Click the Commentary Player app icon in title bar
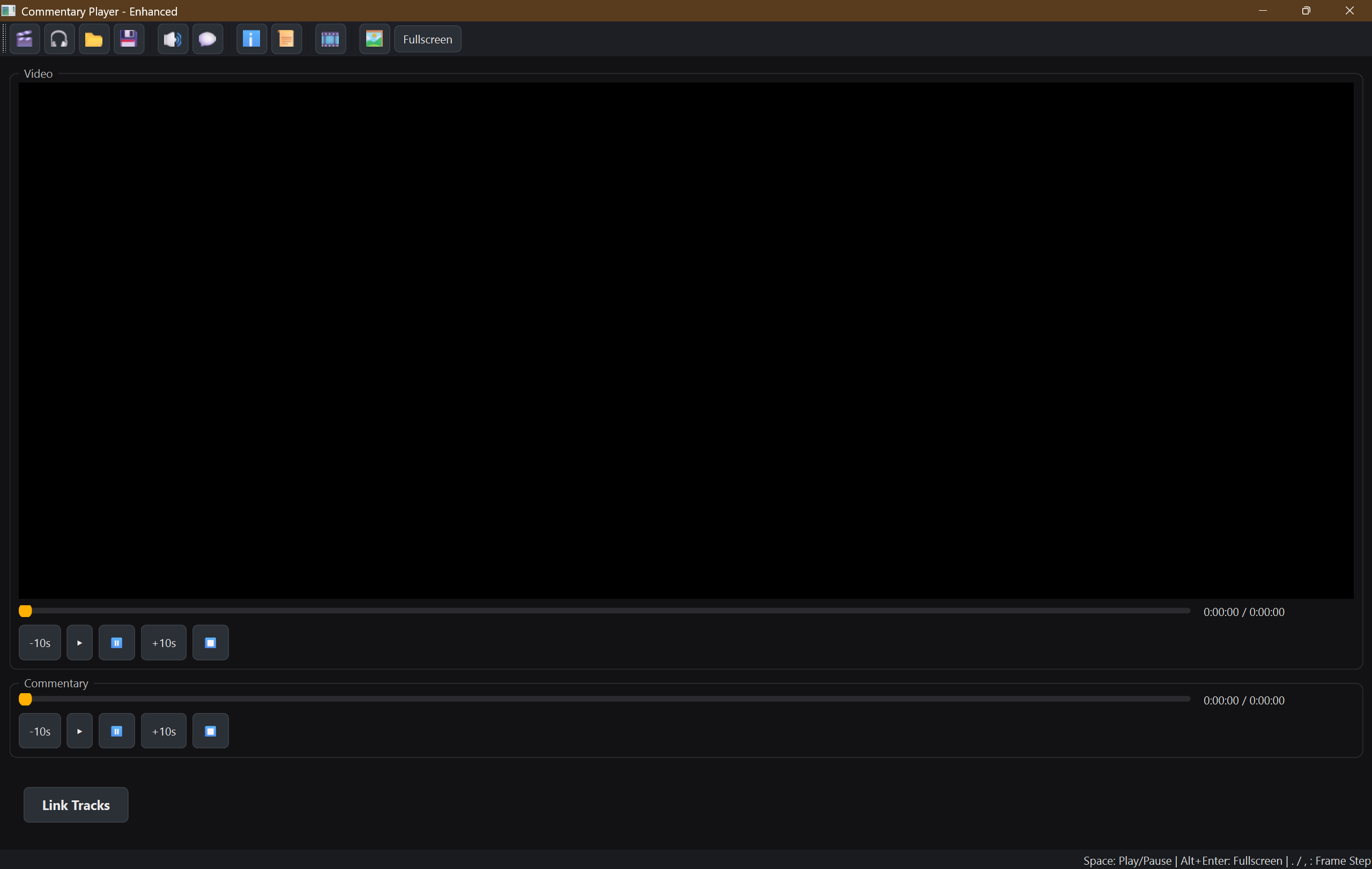1372x869 pixels. 9,11
